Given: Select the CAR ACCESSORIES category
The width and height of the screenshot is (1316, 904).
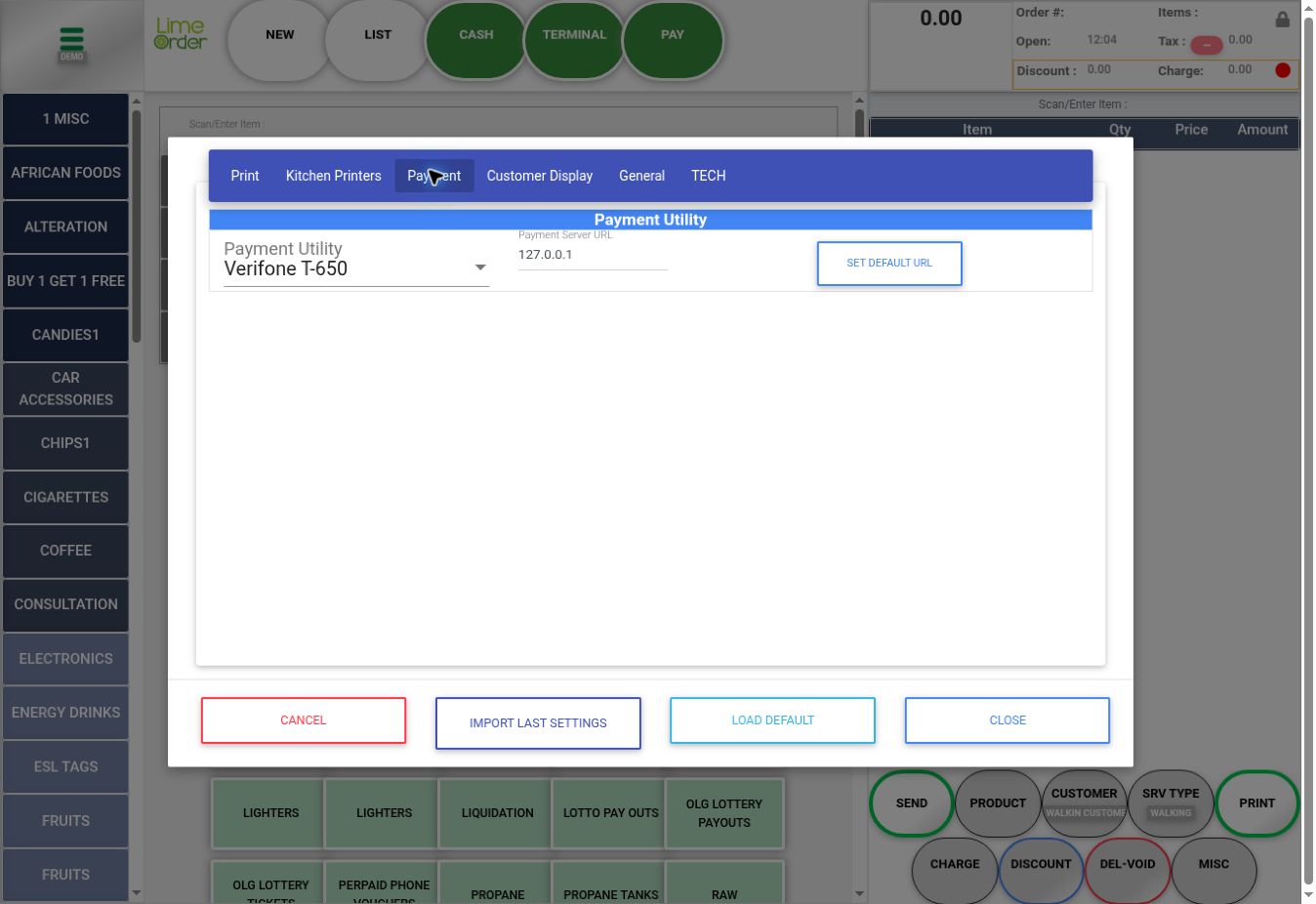Looking at the screenshot, I should click(x=65, y=389).
